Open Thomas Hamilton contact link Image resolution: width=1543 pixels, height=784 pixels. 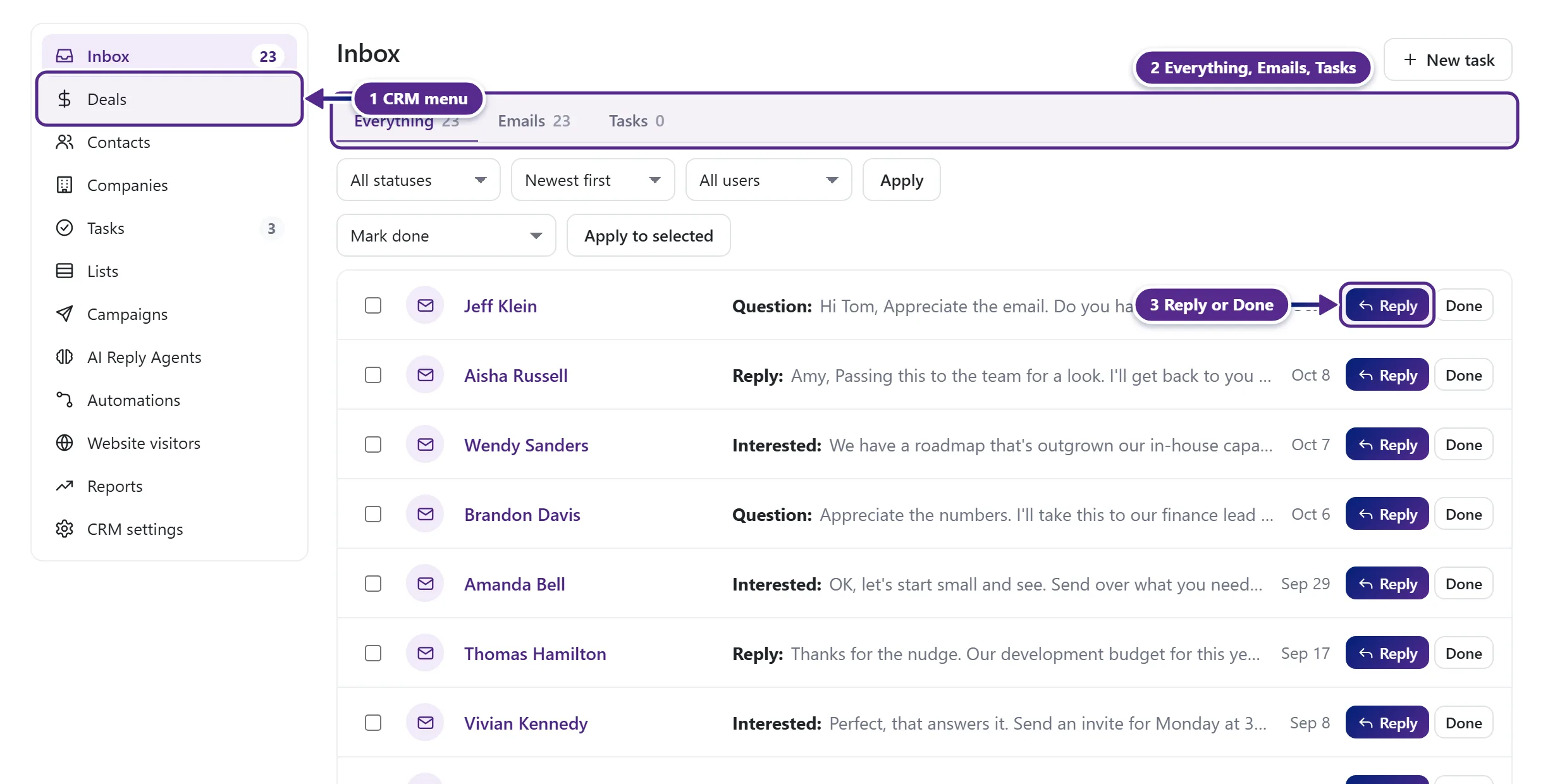tap(535, 654)
